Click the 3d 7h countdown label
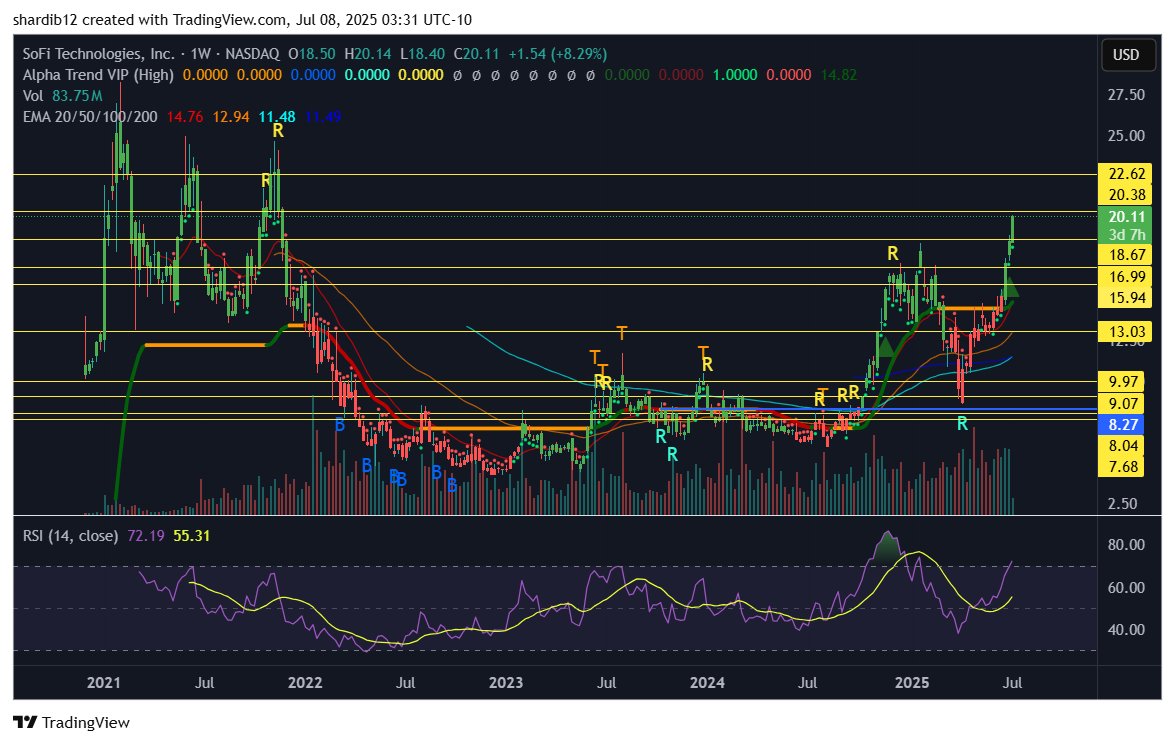1175x744 pixels. point(1127,235)
